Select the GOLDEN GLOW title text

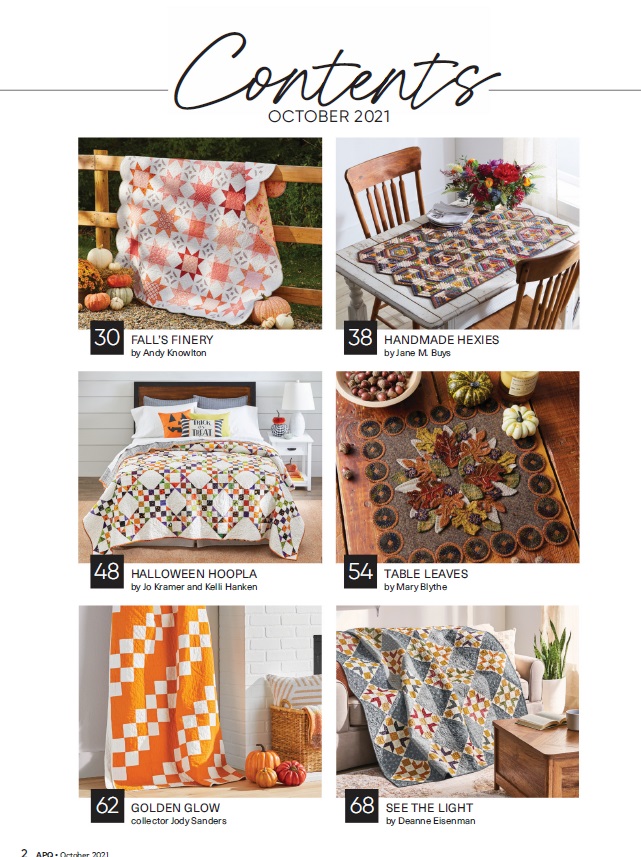click(175, 808)
